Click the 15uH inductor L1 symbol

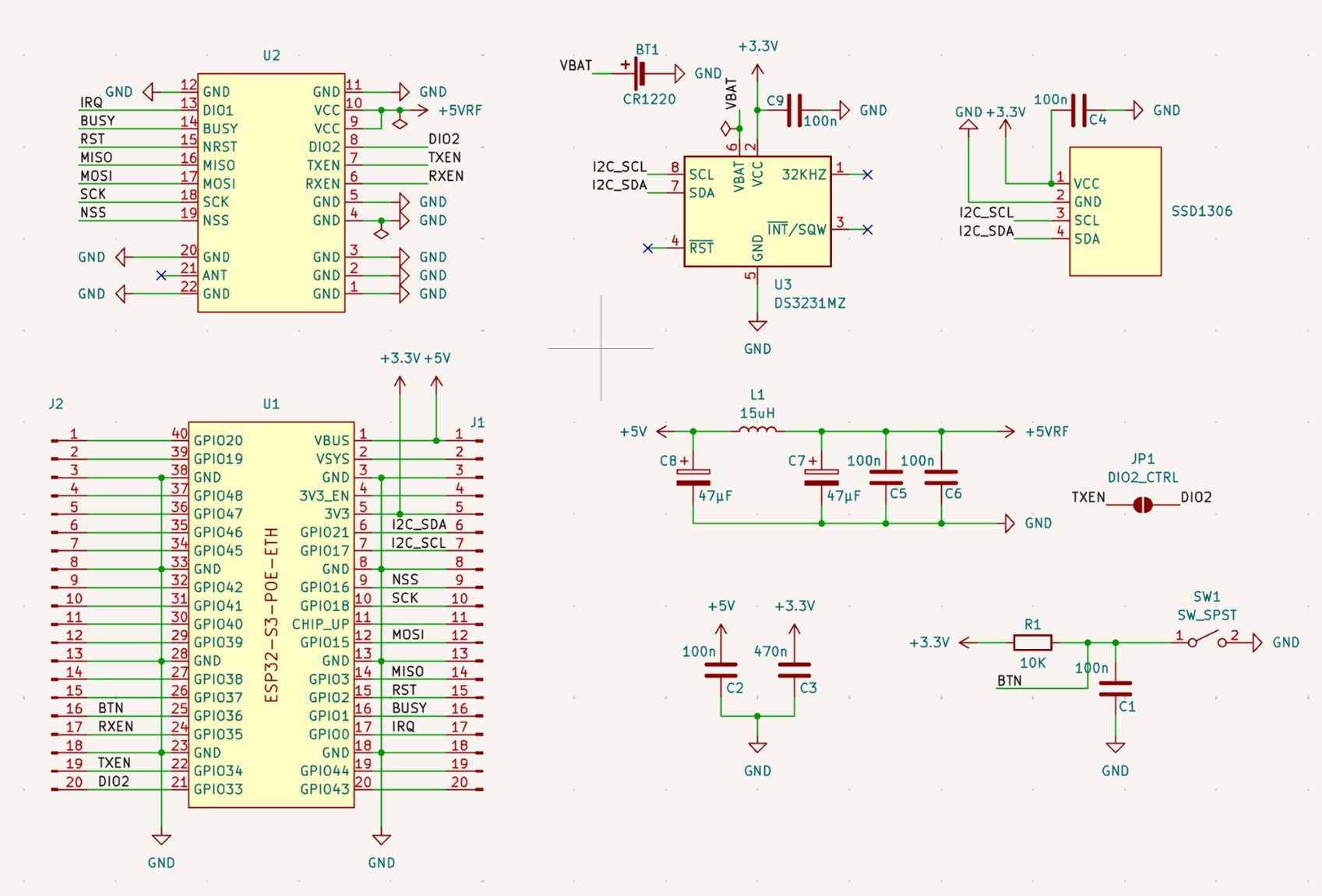(757, 429)
